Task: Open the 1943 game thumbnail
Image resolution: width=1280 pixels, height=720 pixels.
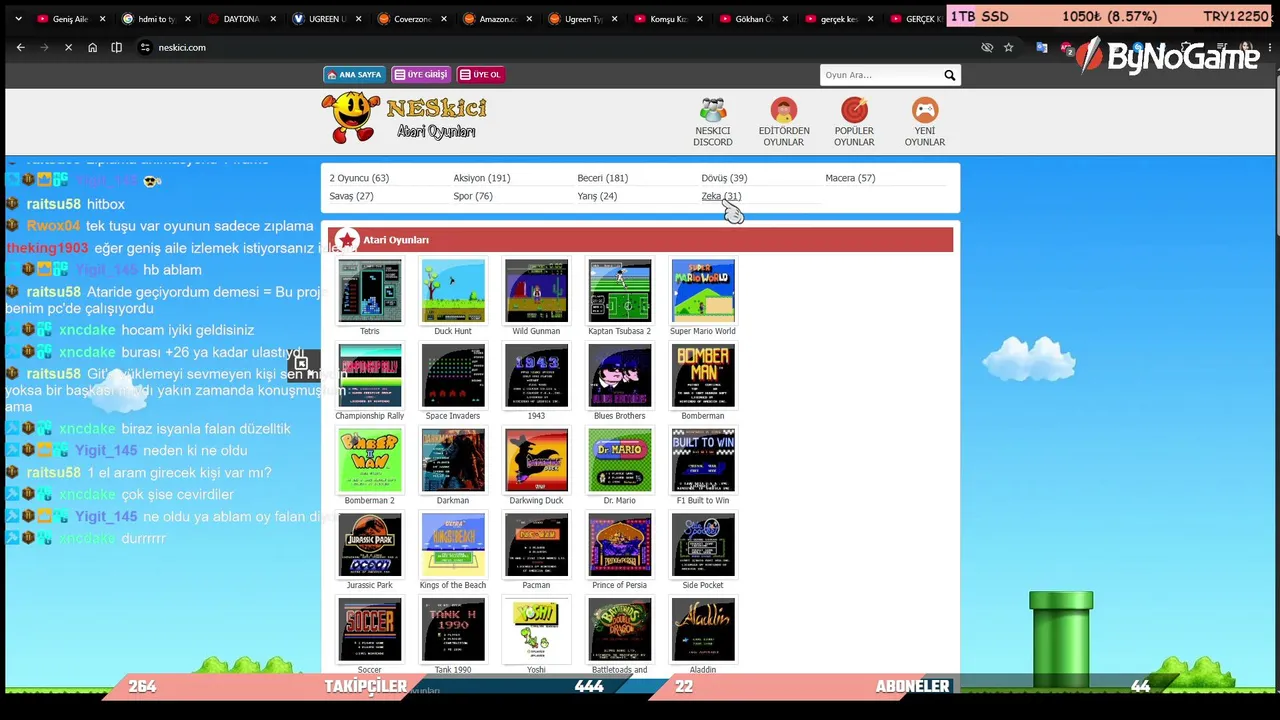Action: [536, 376]
